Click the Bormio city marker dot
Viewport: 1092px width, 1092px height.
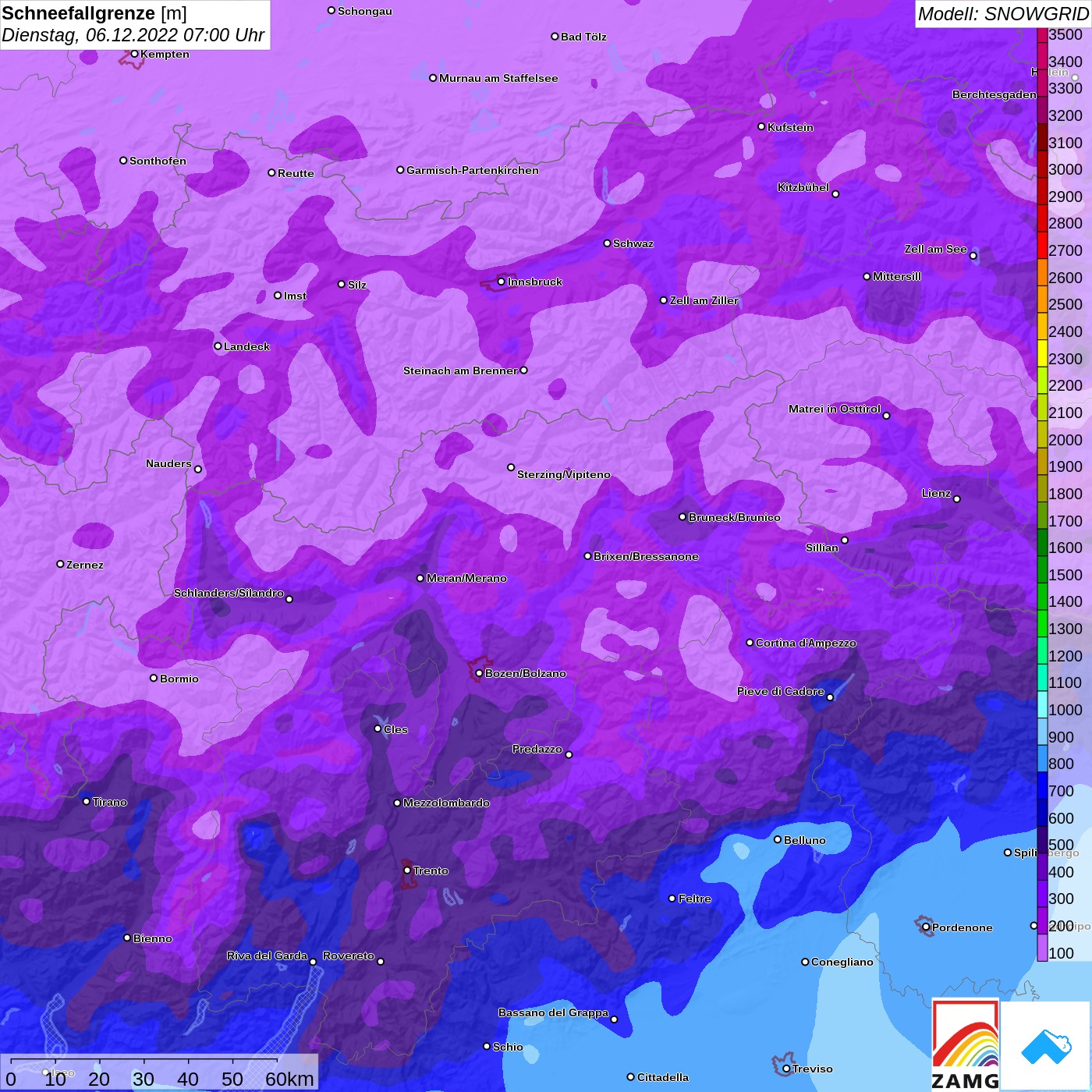point(154,678)
